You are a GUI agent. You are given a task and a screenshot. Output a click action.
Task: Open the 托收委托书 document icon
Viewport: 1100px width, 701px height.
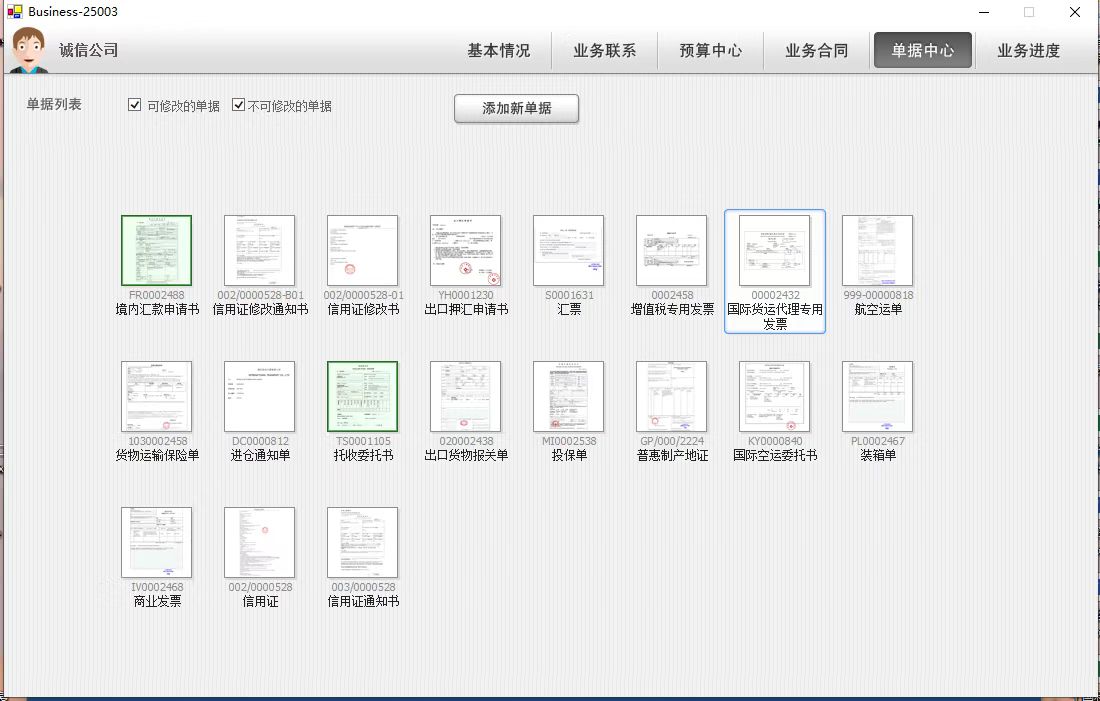pyautogui.click(x=362, y=397)
